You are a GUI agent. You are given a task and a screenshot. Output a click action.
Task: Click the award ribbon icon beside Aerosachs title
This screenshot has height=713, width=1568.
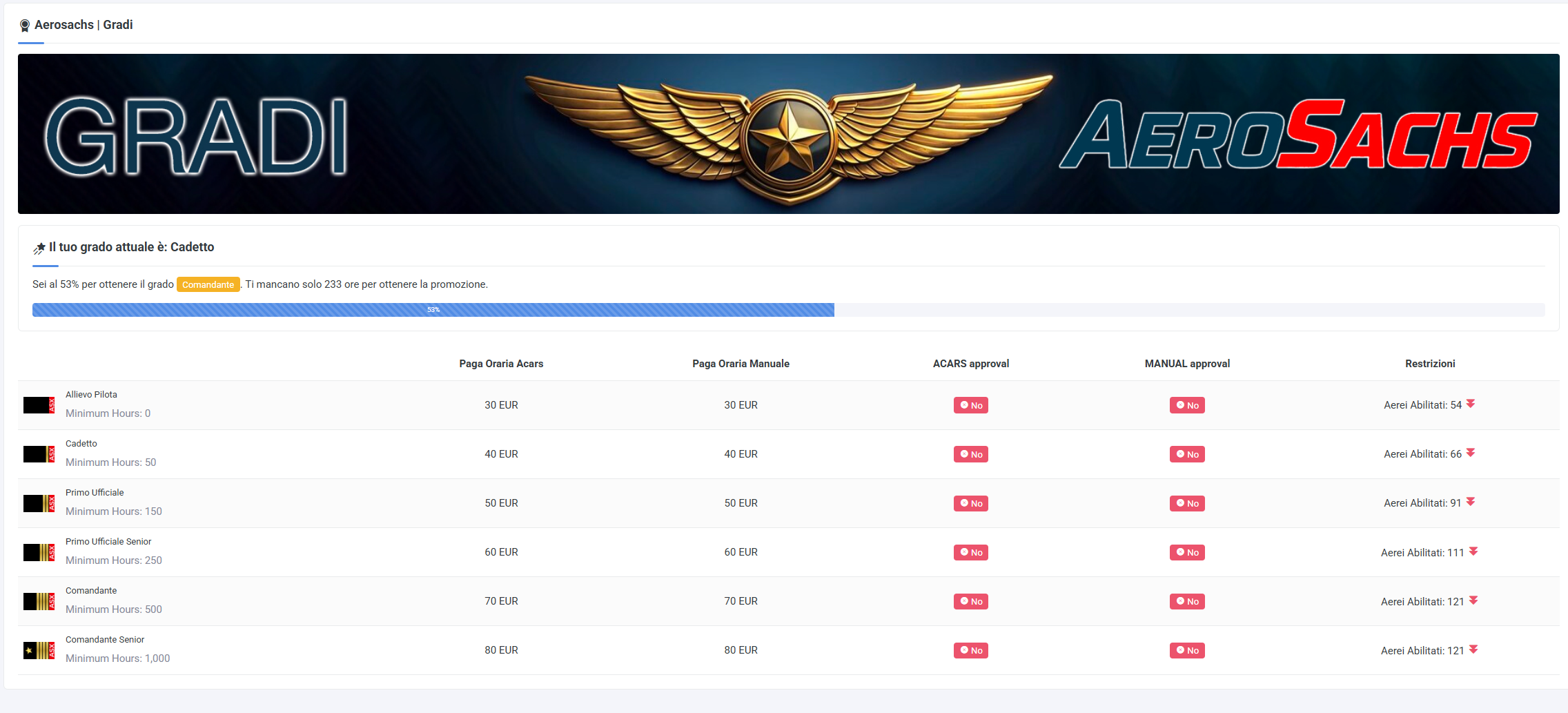[x=25, y=26]
